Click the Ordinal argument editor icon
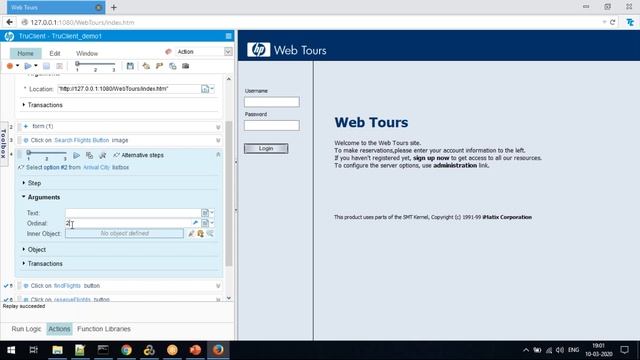The height and width of the screenshot is (360, 640). coord(205,223)
